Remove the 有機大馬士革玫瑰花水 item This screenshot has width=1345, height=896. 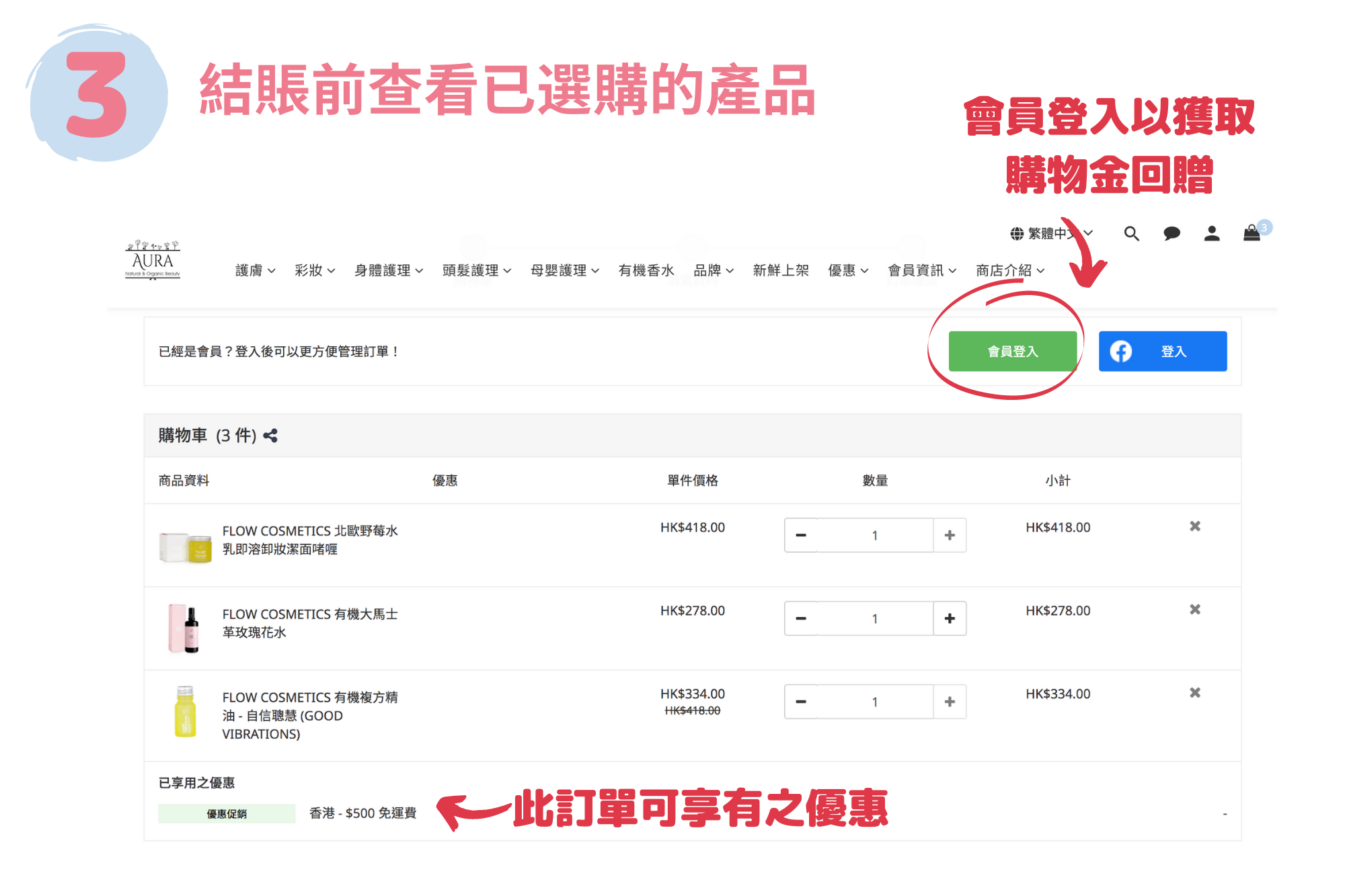click(x=1195, y=610)
